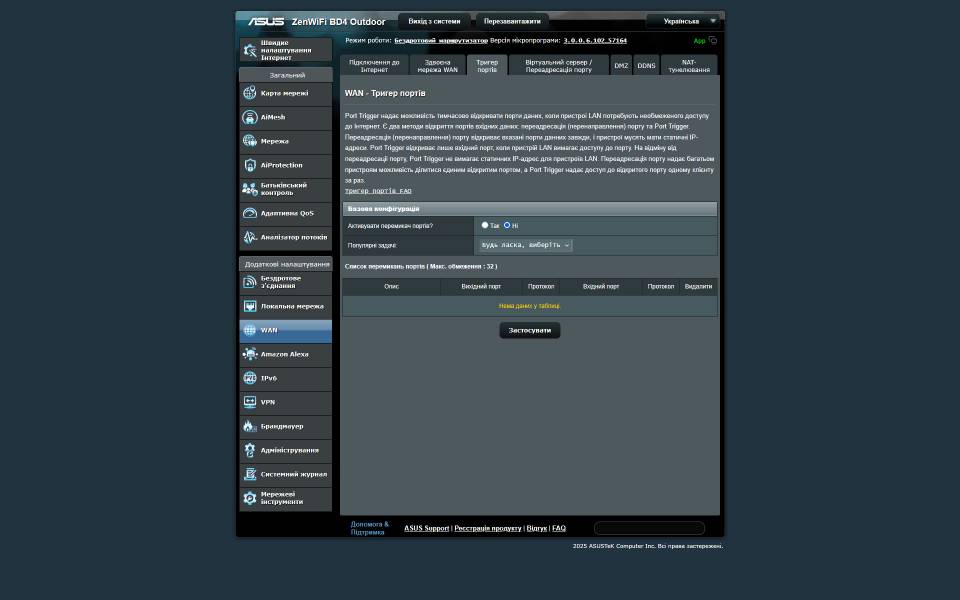
Task: Open AiProtection shield icon
Action: pyautogui.click(x=250, y=165)
